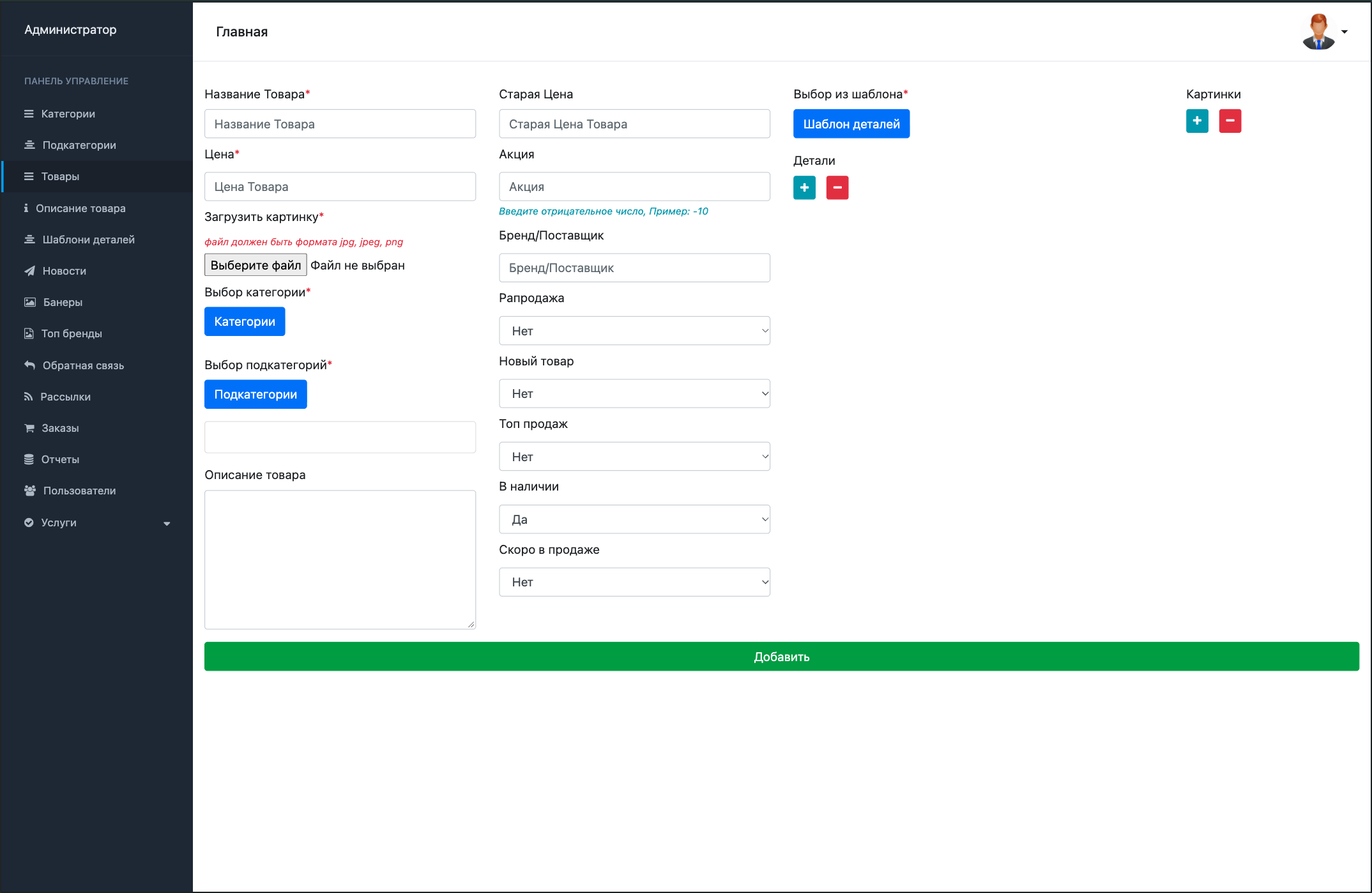1372x893 pixels.
Task: Add a detail with Детали plus button
Action: point(804,188)
